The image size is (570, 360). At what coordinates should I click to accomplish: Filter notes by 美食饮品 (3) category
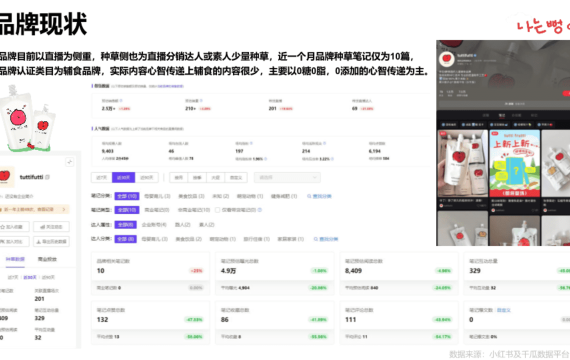click(191, 196)
